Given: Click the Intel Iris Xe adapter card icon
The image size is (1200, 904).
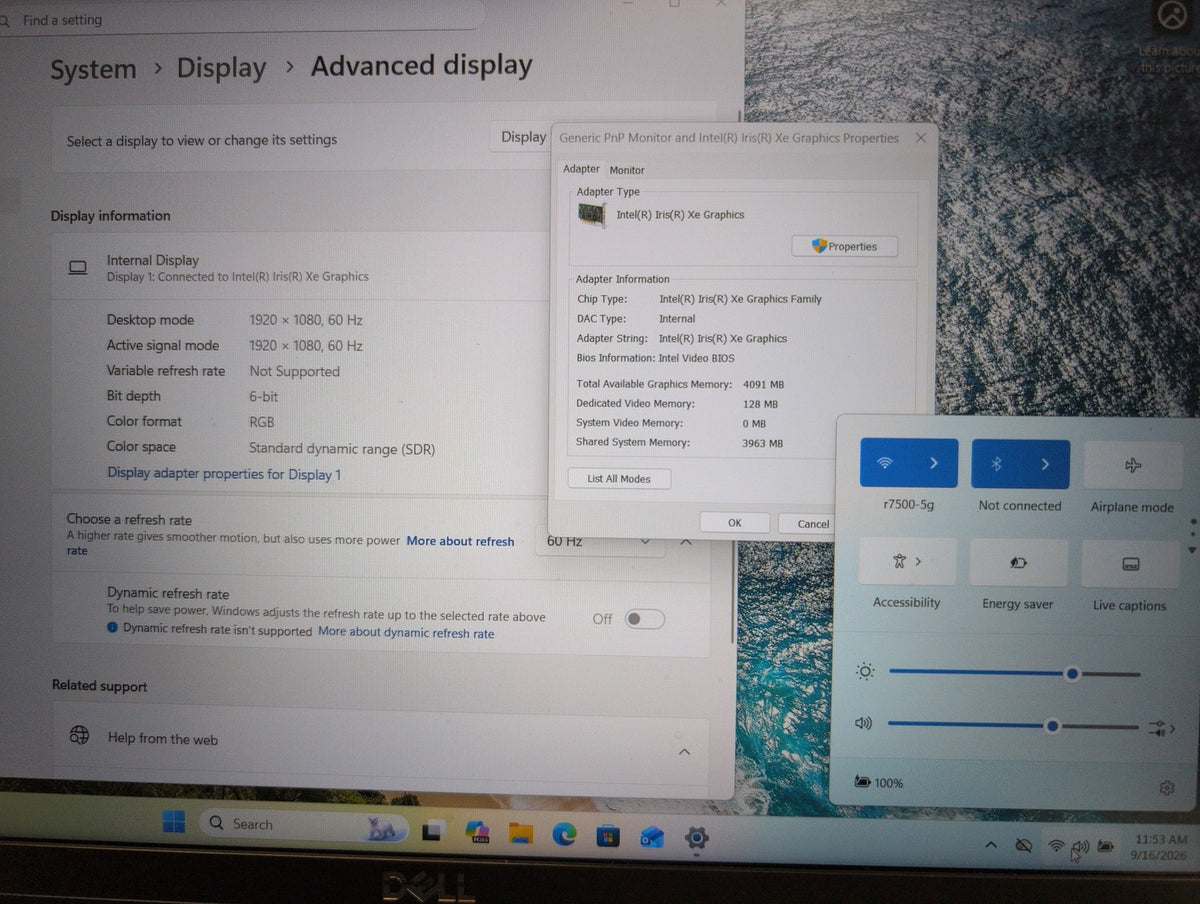Looking at the screenshot, I should (x=592, y=215).
